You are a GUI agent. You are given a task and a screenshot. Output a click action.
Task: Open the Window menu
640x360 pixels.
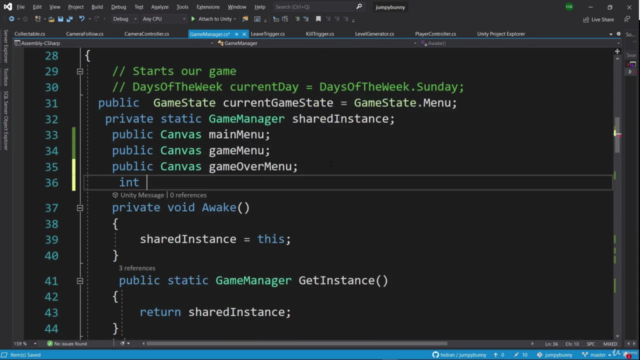click(237, 7)
